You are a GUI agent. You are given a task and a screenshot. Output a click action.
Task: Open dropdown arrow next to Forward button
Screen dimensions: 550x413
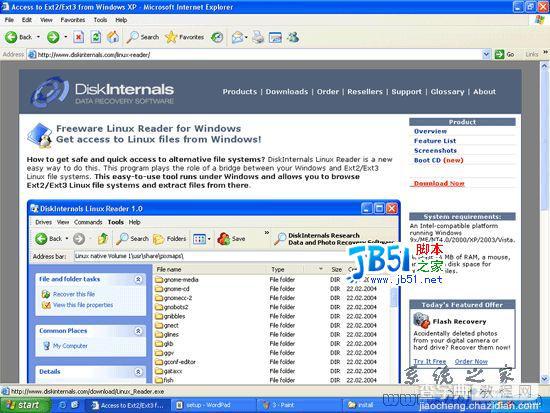tap(66, 37)
